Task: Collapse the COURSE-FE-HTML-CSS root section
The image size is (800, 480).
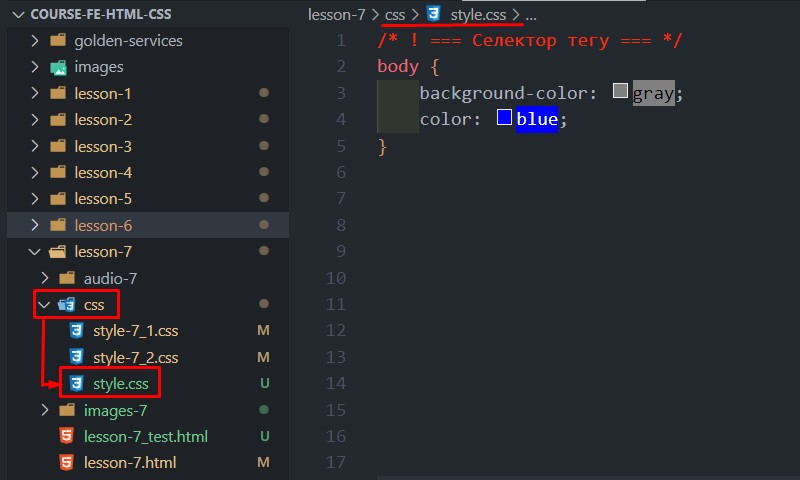Action: tap(18, 14)
